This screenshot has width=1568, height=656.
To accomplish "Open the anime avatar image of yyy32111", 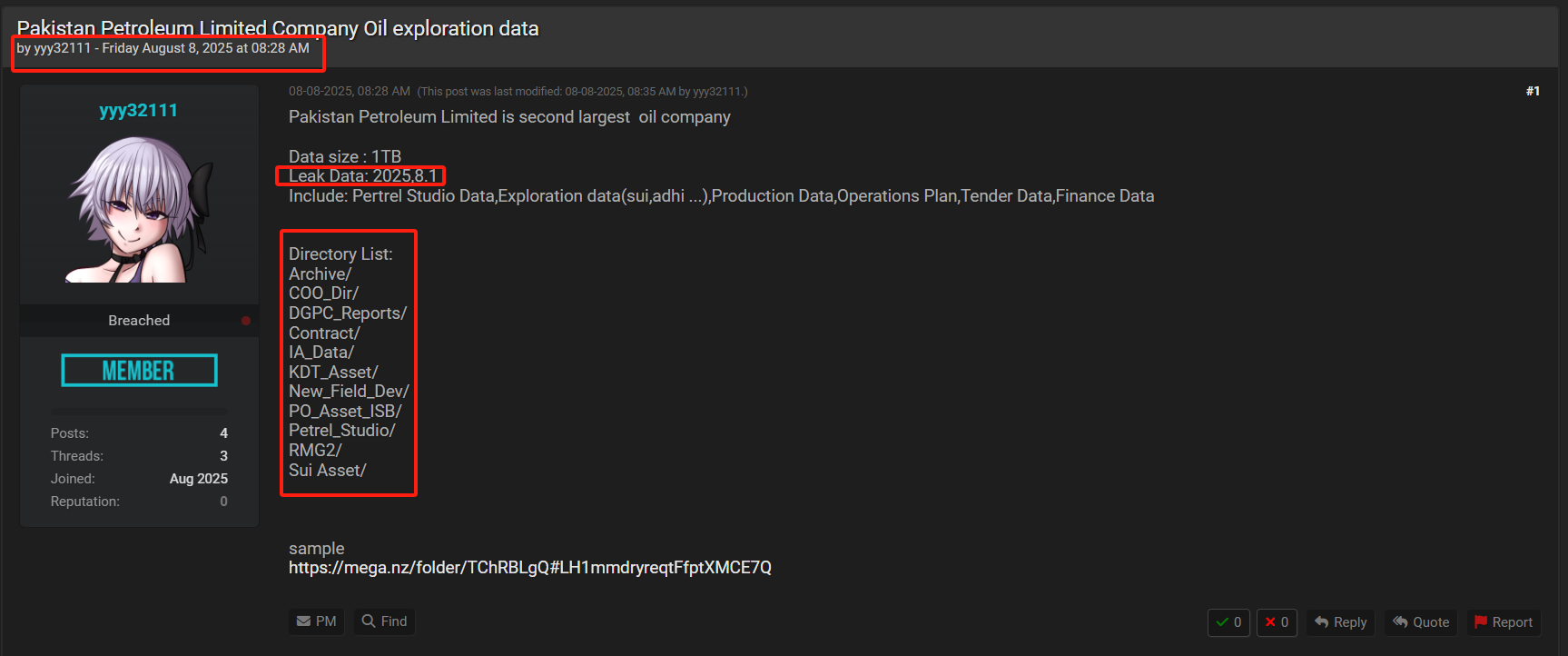I will (x=139, y=210).
